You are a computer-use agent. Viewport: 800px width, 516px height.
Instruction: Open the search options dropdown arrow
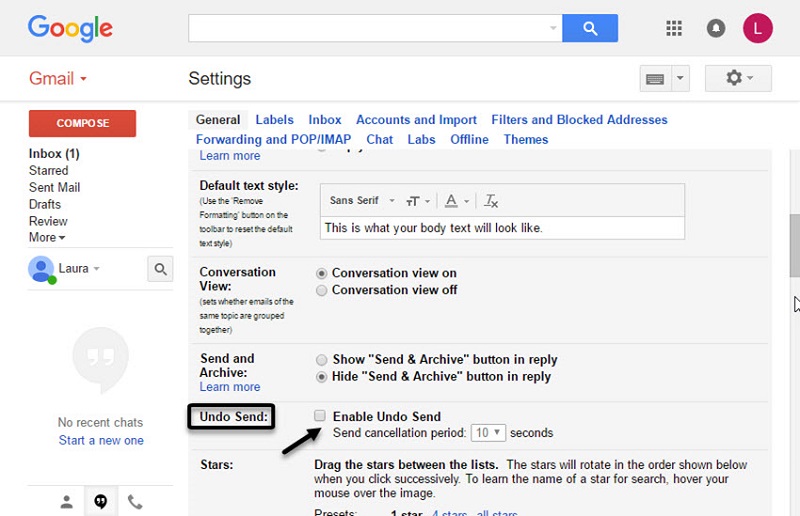click(x=553, y=28)
